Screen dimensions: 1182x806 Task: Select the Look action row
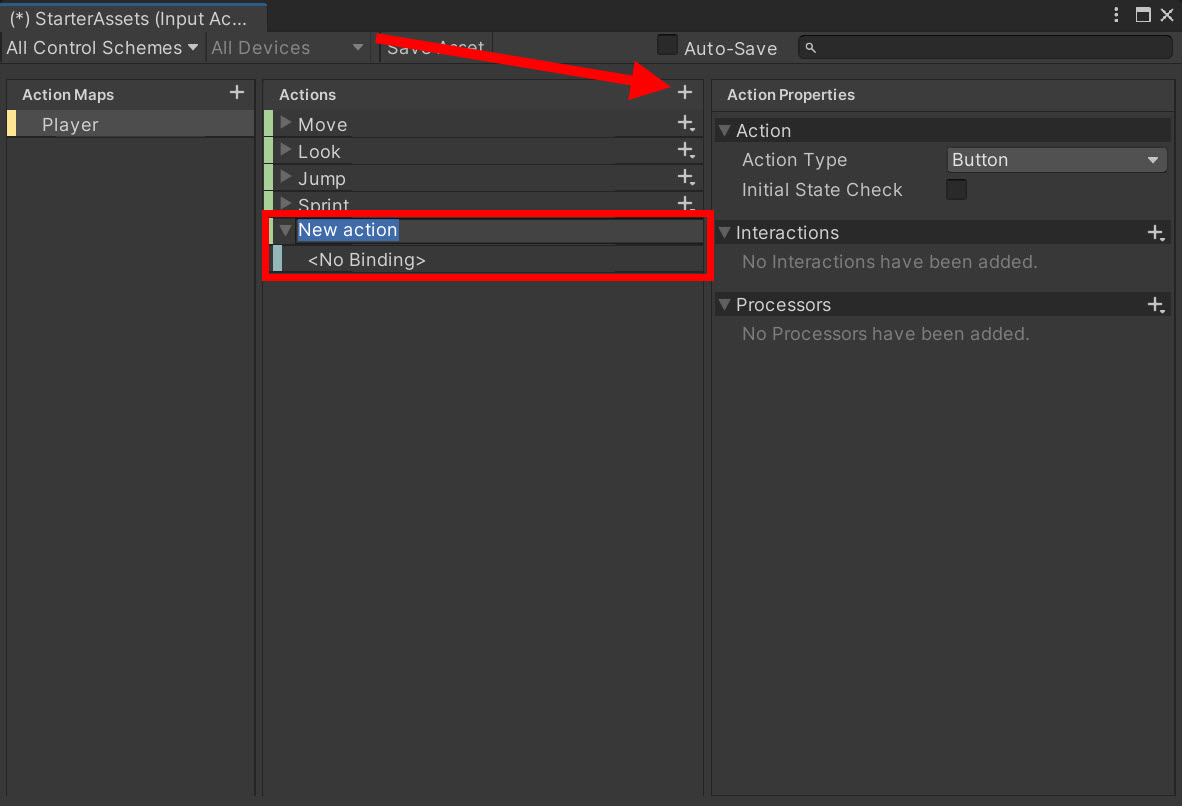[x=483, y=151]
